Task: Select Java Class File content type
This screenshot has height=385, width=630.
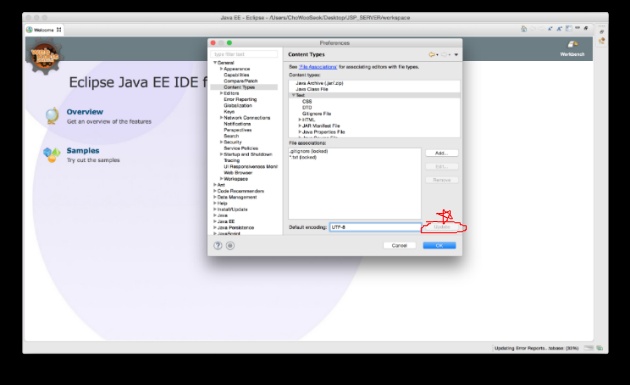Action: [312, 89]
